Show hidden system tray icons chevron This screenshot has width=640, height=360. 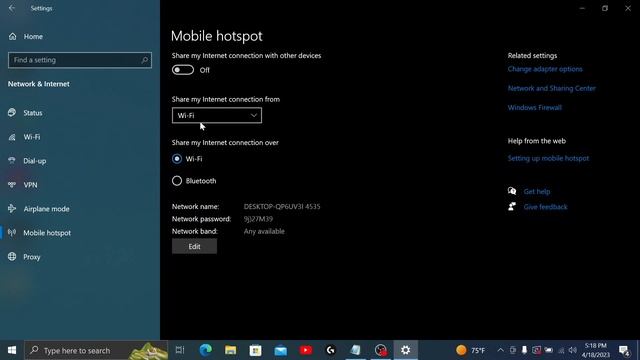pyautogui.click(x=500, y=350)
